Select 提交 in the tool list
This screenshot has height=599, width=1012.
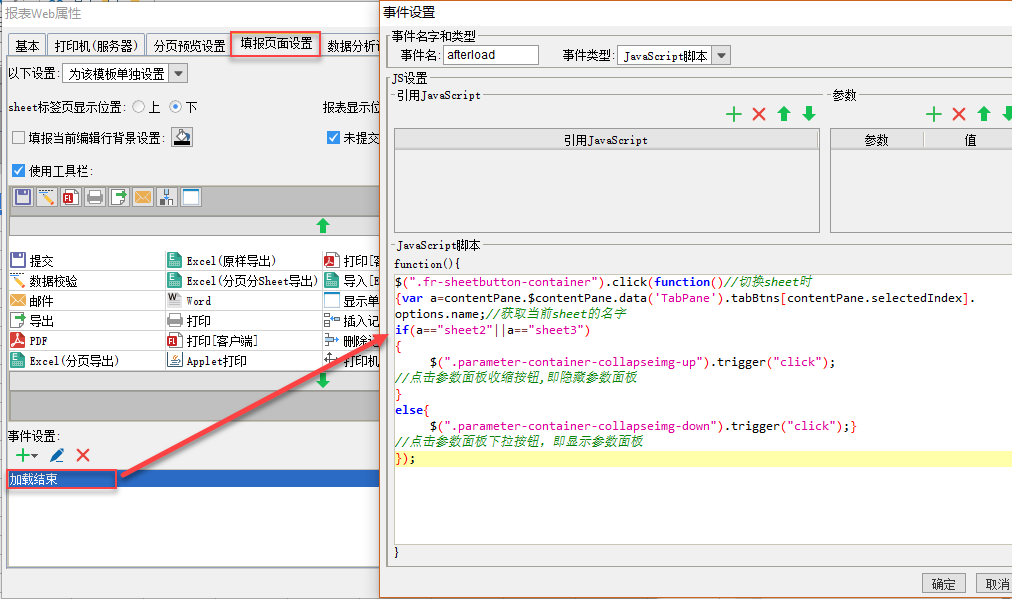41,261
